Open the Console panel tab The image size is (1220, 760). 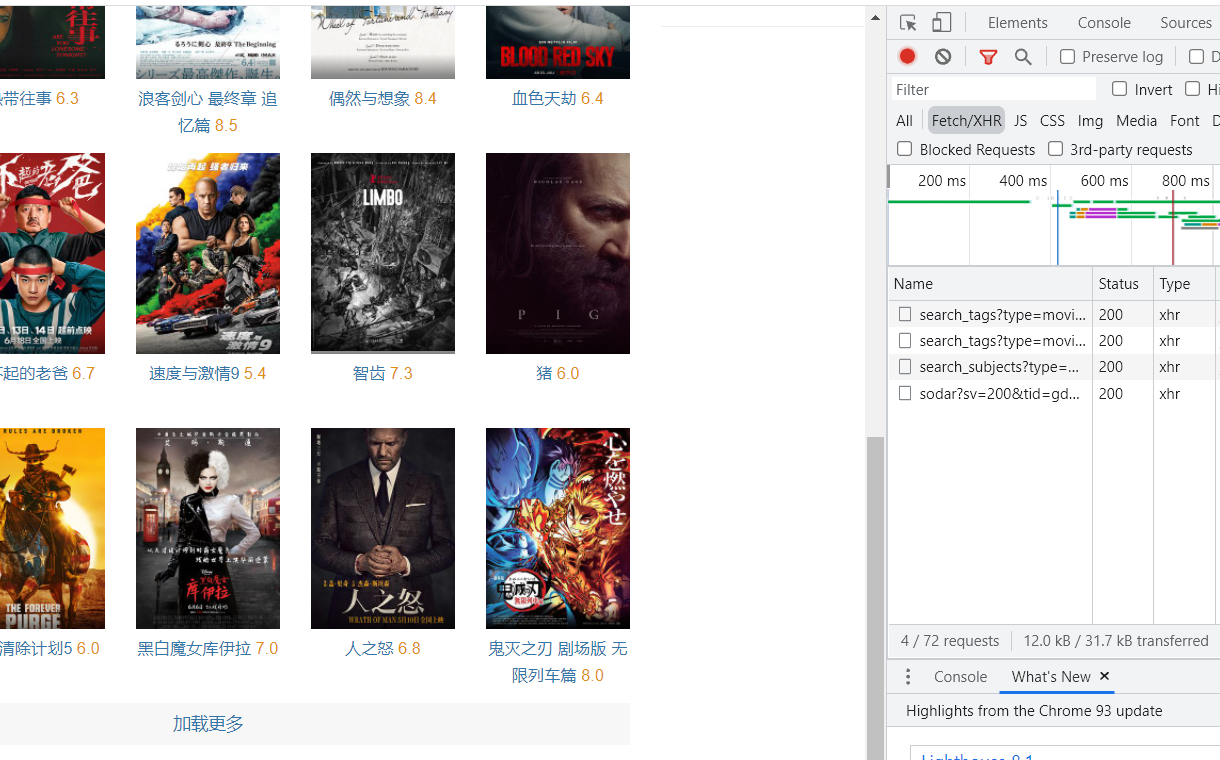click(x=1104, y=23)
